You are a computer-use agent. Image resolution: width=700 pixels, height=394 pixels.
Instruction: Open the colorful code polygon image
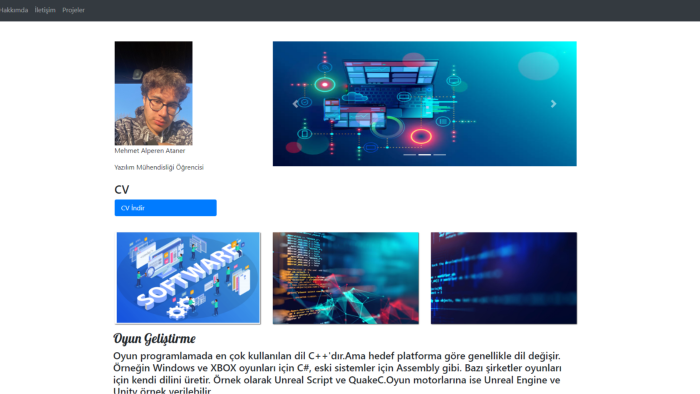346,278
